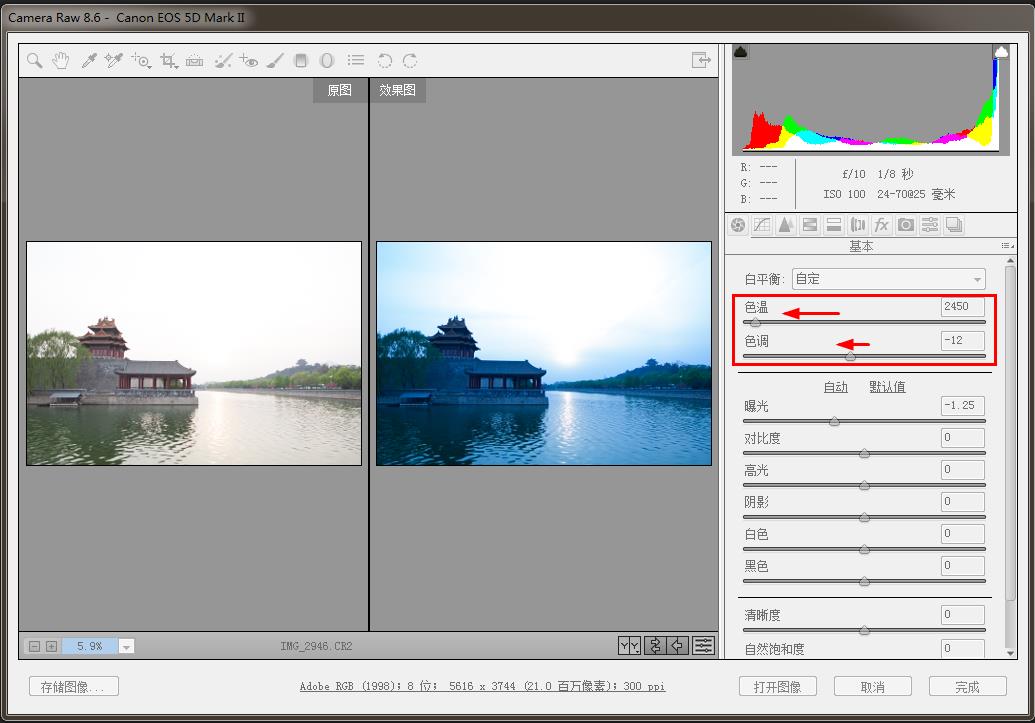Click the 色温 temperature slider handle
This screenshot has height=723, width=1035.
pos(755,323)
